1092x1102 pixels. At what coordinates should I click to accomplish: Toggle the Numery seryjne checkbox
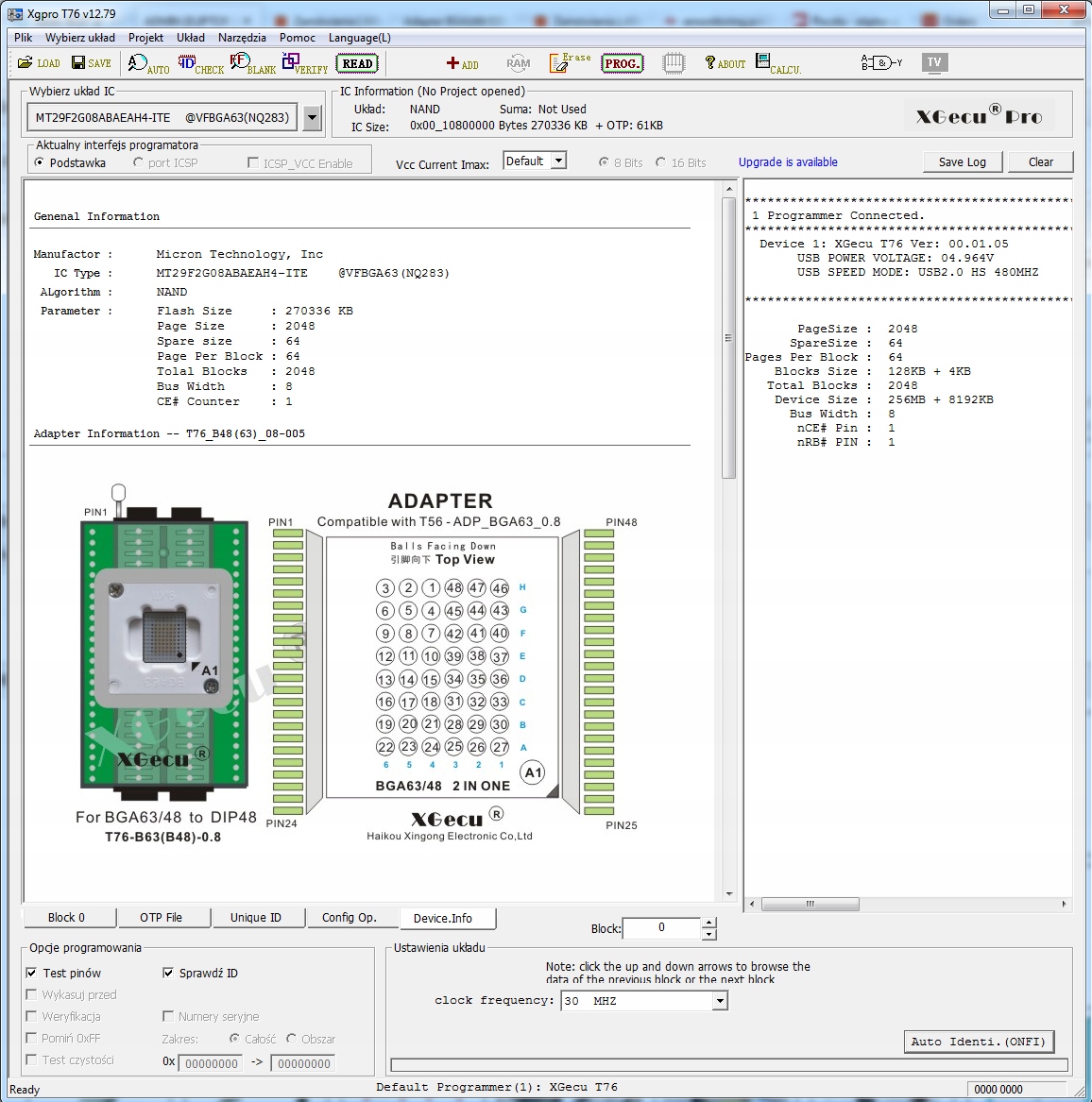[168, 1016]
